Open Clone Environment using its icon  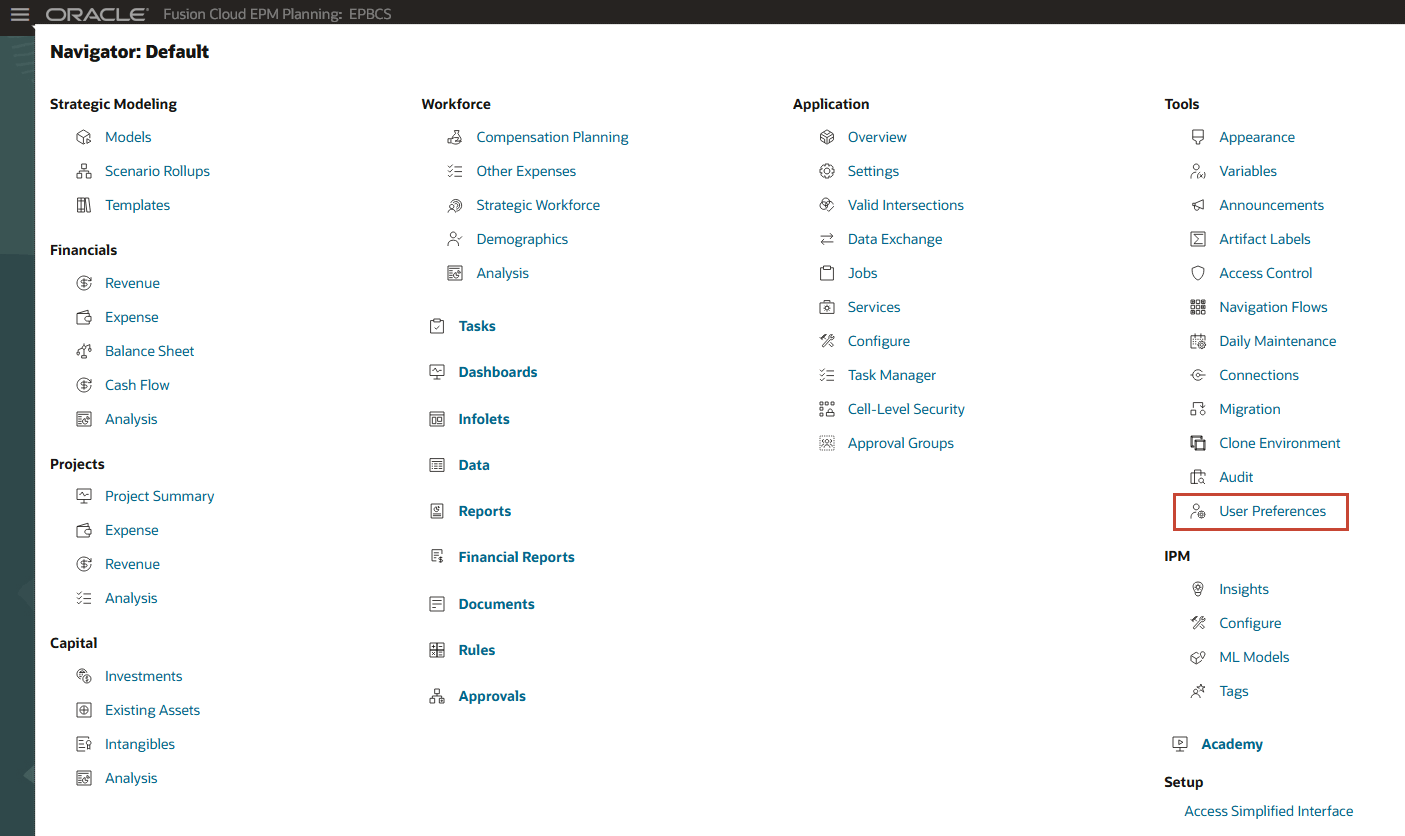tap(1197, 443)
